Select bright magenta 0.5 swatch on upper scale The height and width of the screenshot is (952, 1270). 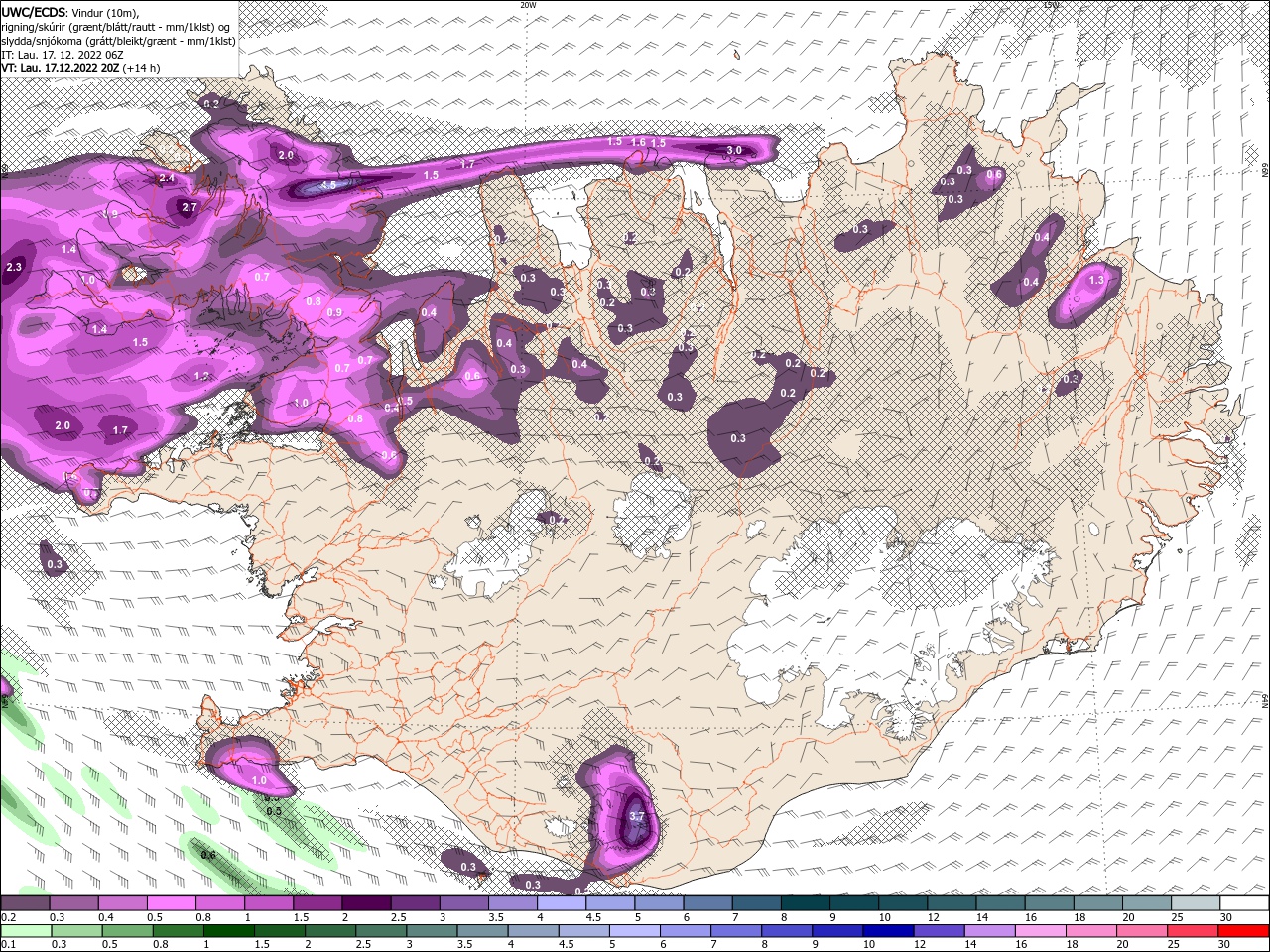[x=171, y=903]
